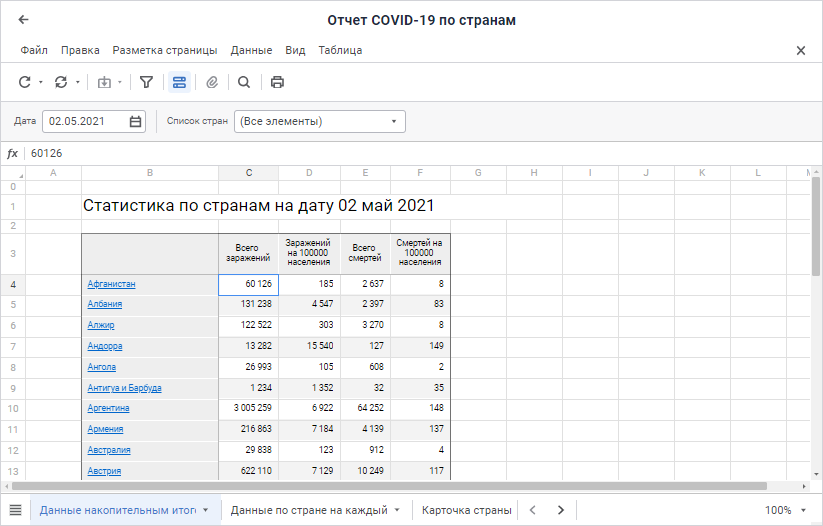The image size is (823, 526).
Task: Select cell with value 15 540
Action: point(310,346)
